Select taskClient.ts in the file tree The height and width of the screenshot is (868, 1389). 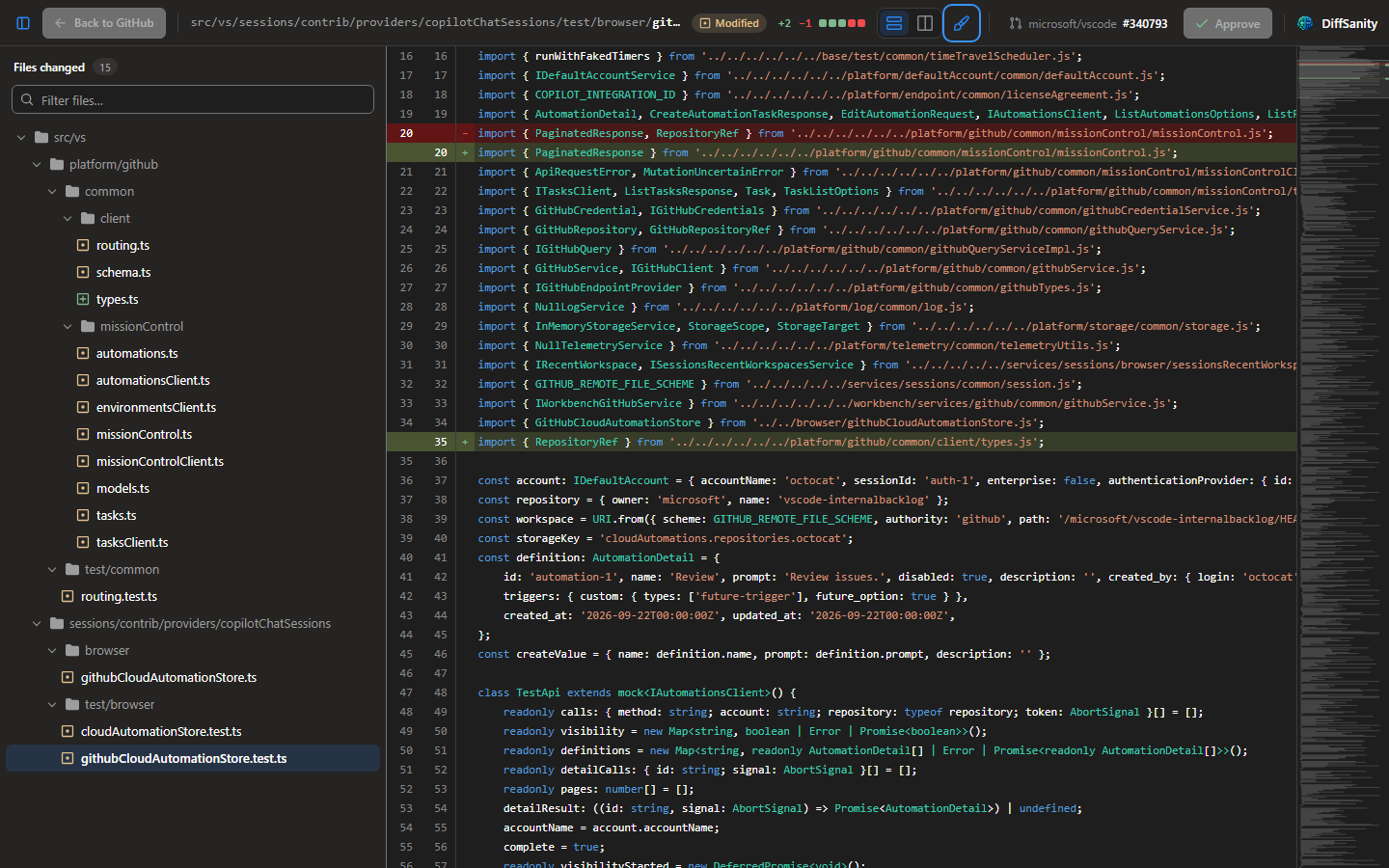[193, 542]
